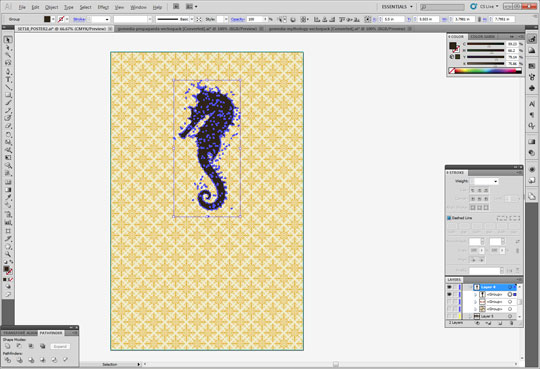The image size is (540, 369).
Task: Select the Pencil tool
Action: point(8,110)
